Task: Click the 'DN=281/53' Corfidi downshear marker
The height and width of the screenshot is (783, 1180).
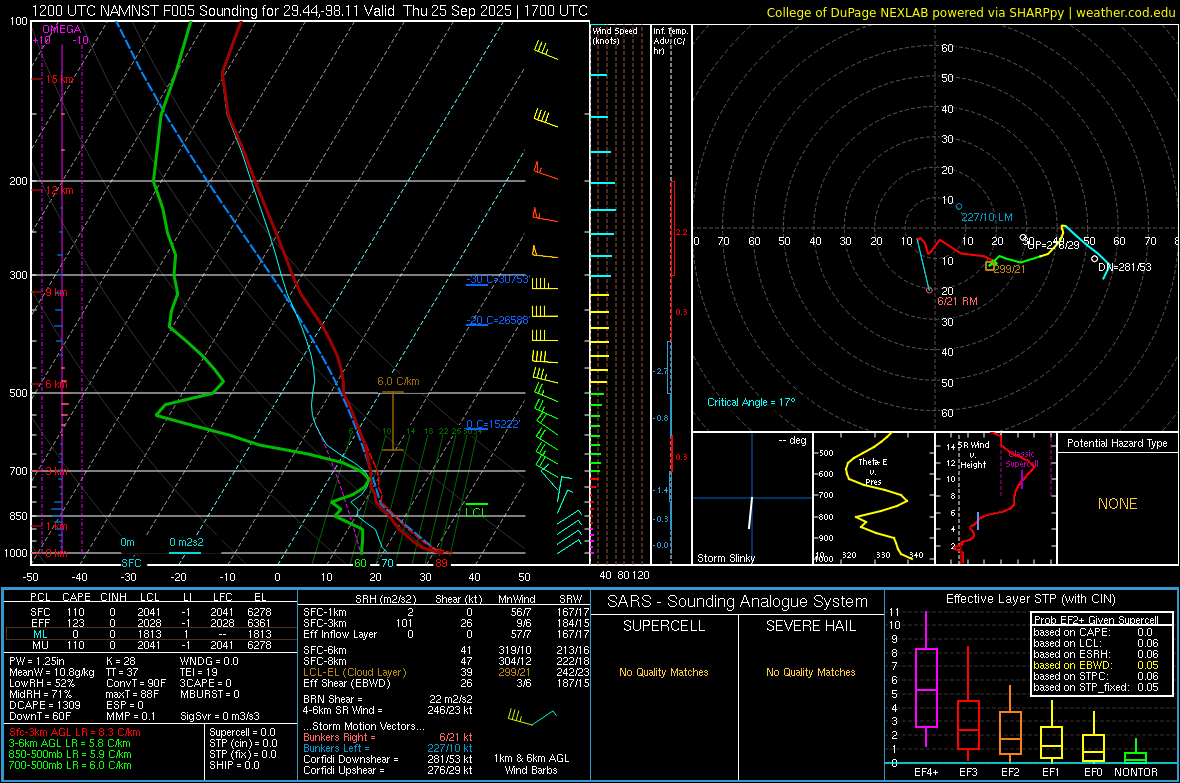Action: pos(1124,267)
